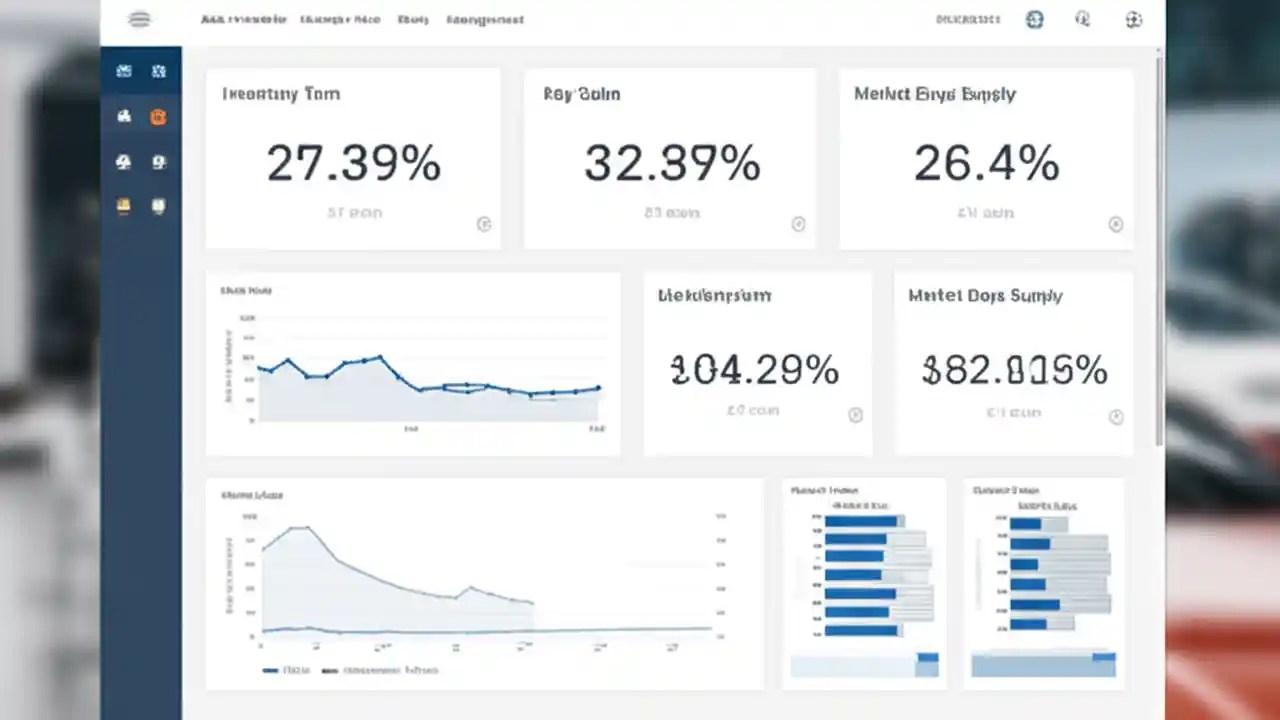Click the top-left sidebar dashboard icon

tap(123, 70)
